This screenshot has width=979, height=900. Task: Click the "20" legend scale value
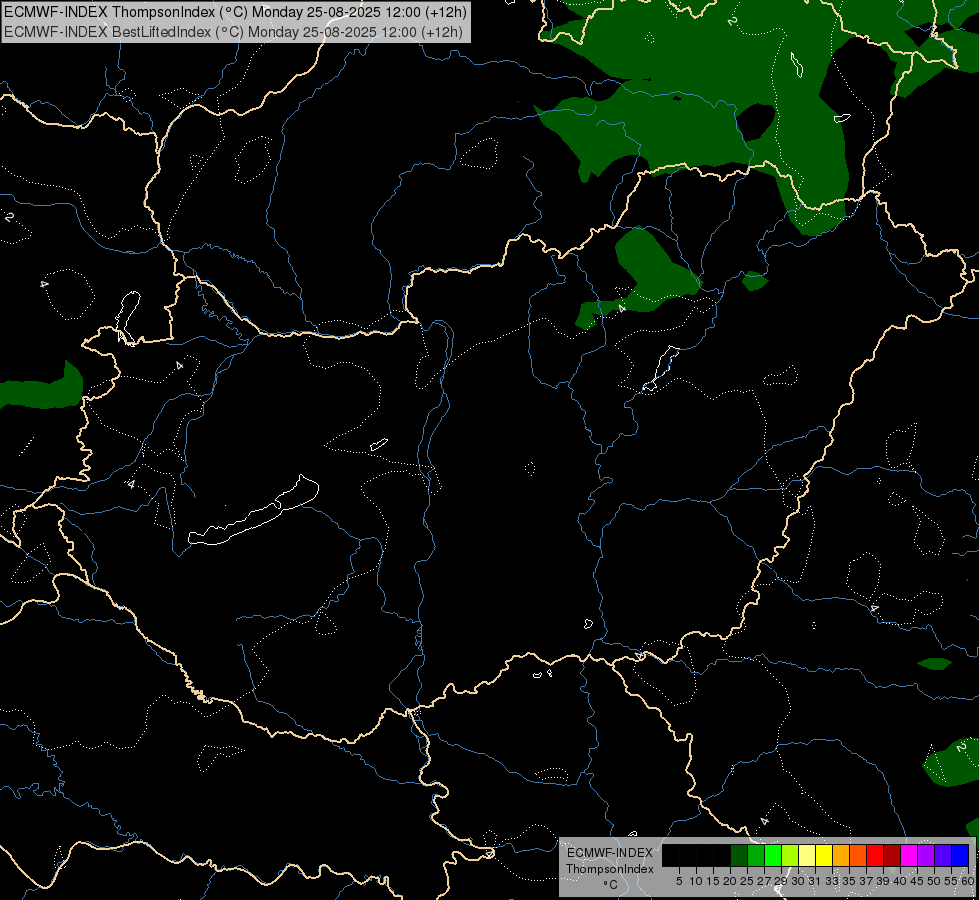[x=729, y=881]
